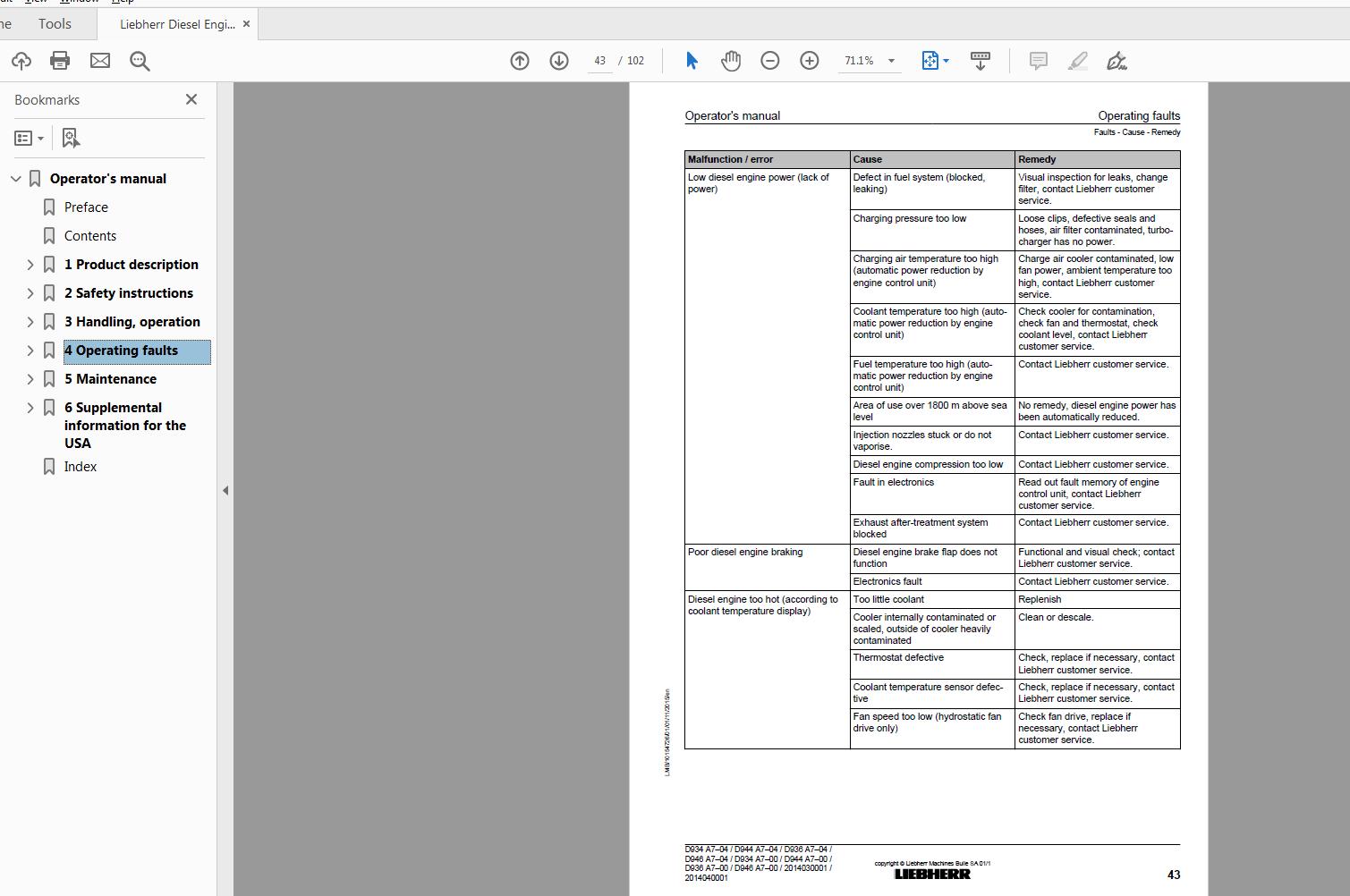
Task: Click the page number input field
Action: [x=599, y=61]
